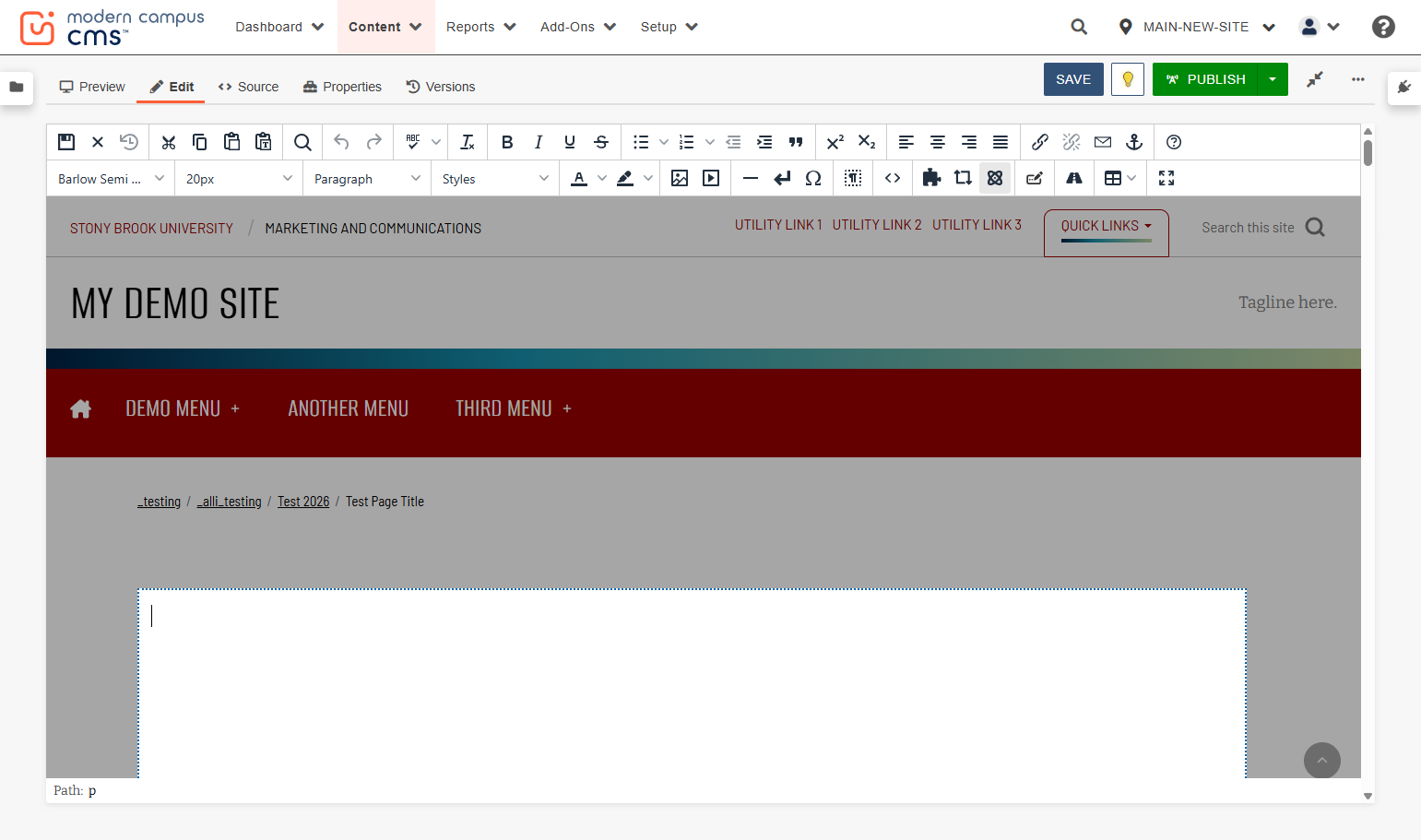Screen dimensions: 1421x840
Task: Apply background highlight color swatch
Action: 625,178
